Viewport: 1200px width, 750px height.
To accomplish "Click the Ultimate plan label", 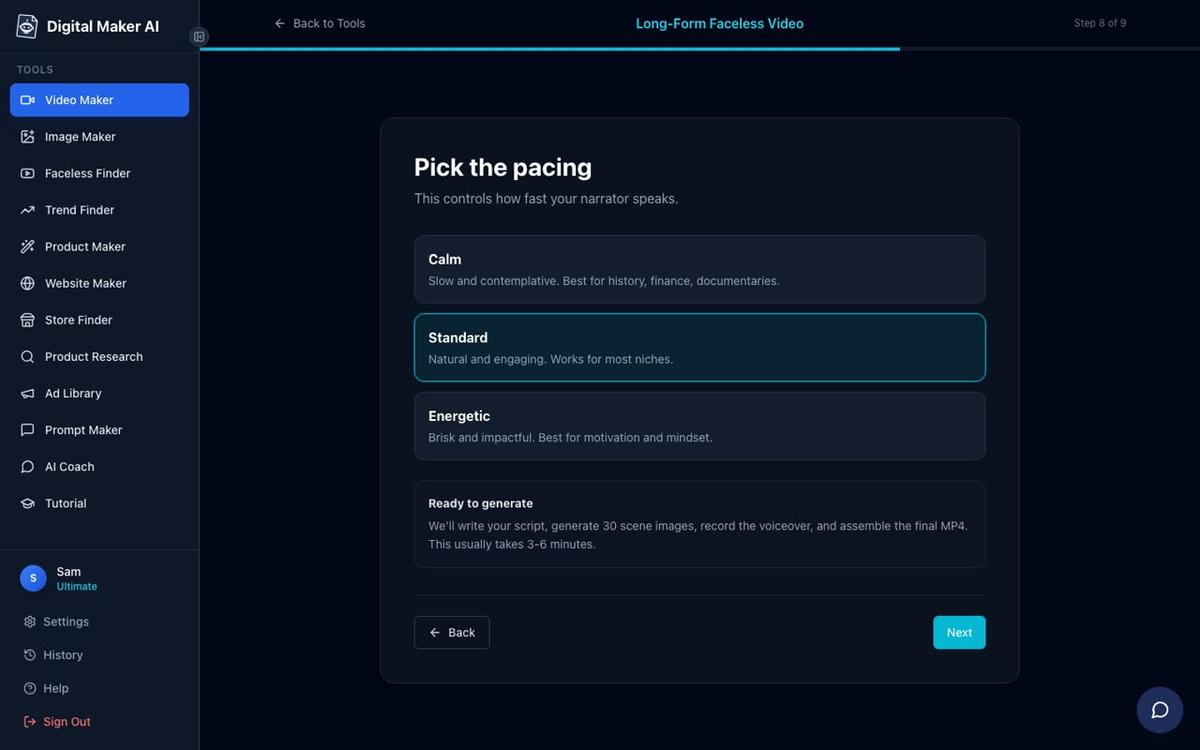I will (77, 587).
